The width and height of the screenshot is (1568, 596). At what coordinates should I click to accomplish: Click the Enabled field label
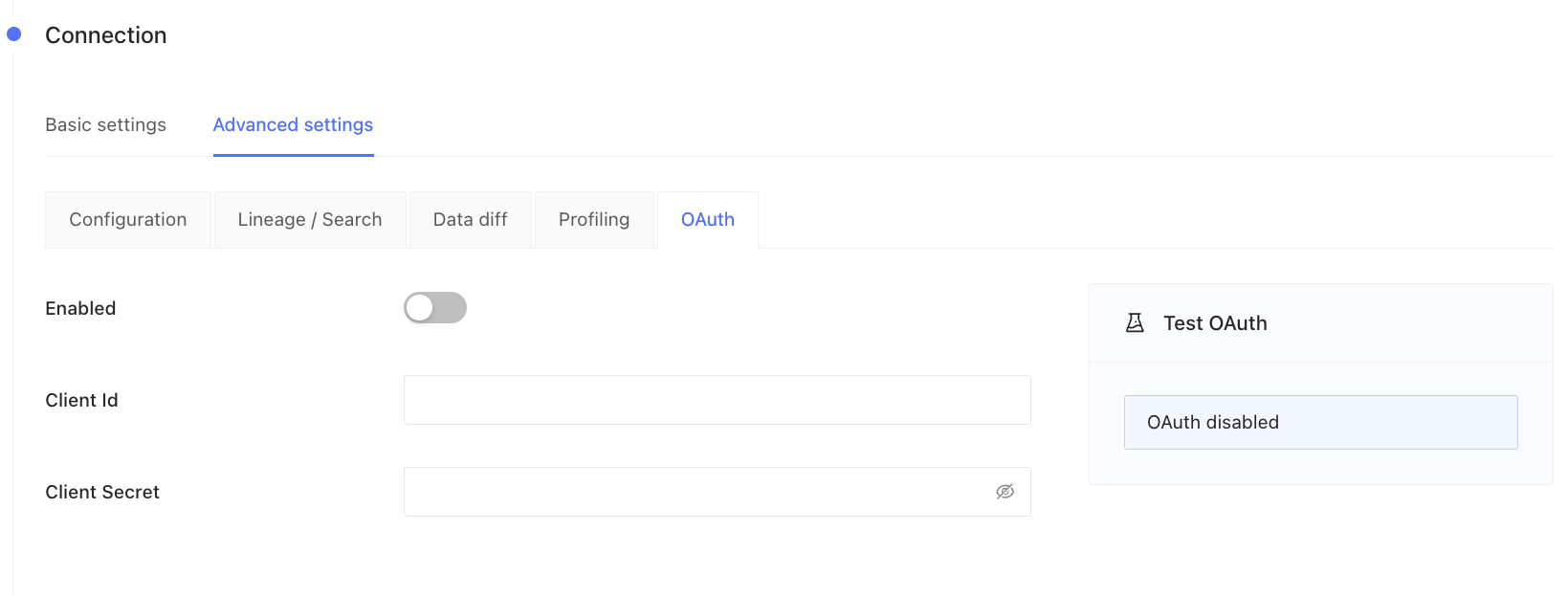click(80, 309)
